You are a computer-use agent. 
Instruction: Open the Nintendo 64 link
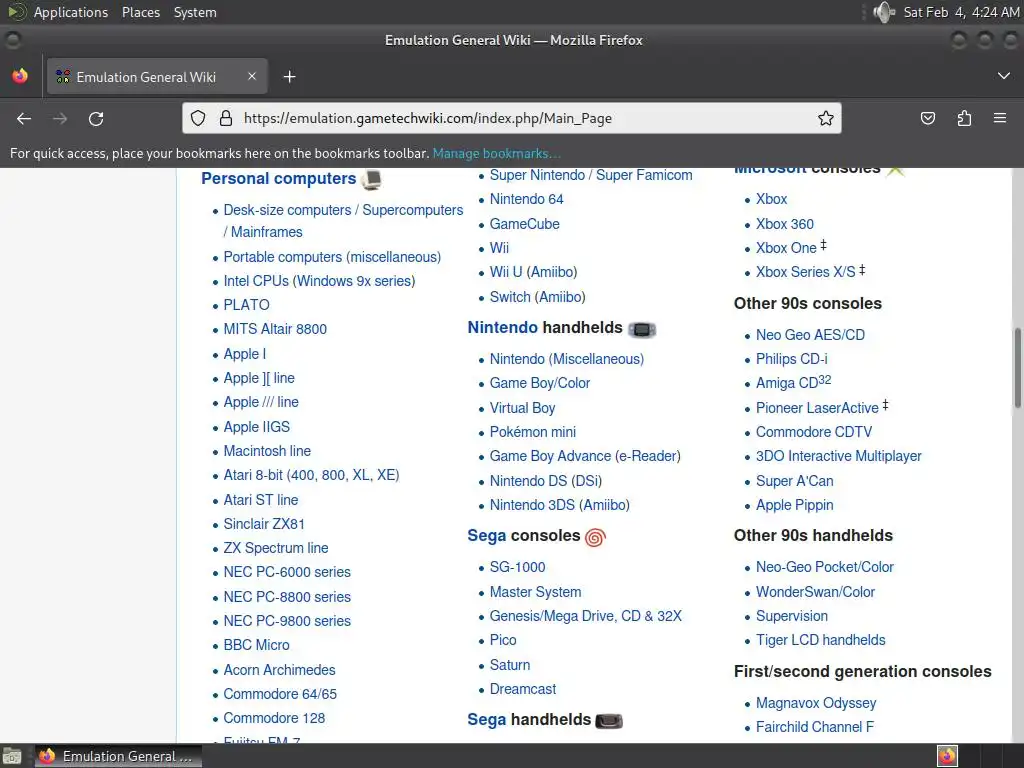(526, 199)
